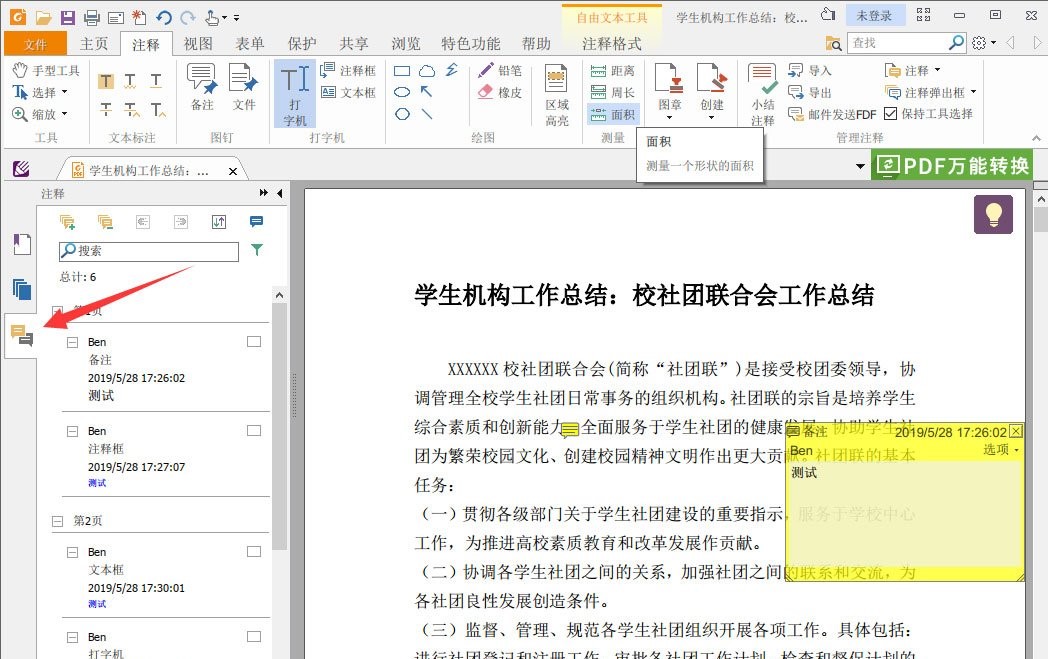Check the box beside Ben's 文本框 comment
This screenshot has height=659, width=1048.
pos(254,550)
